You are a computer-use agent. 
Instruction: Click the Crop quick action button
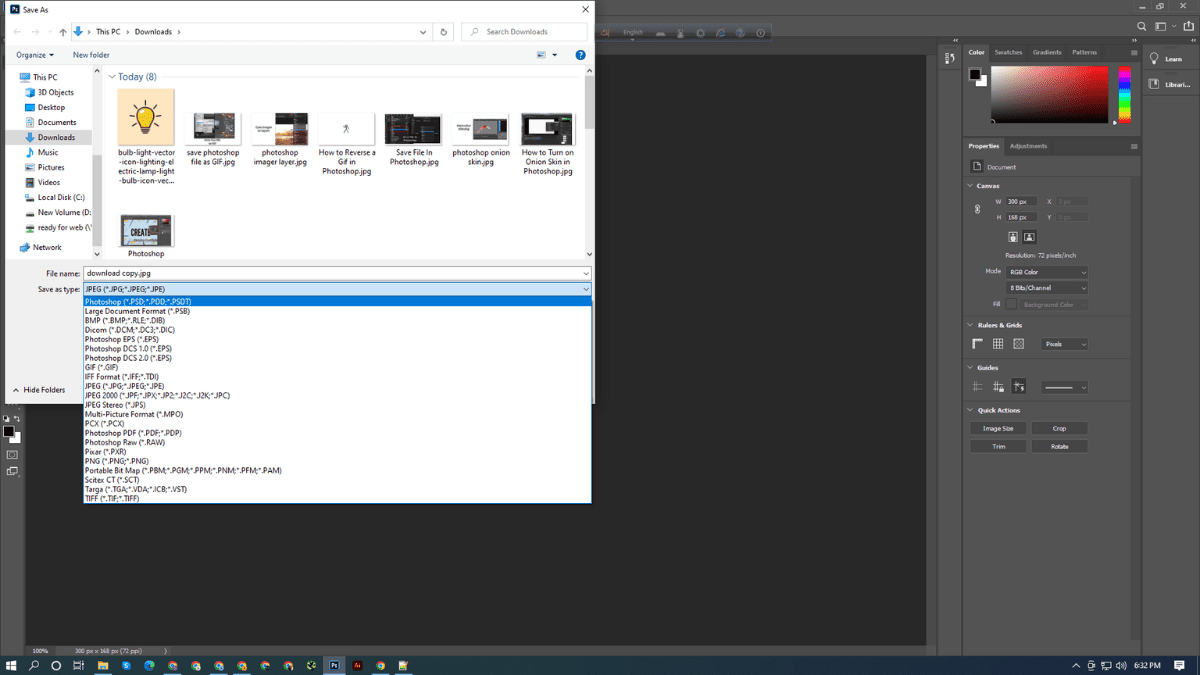1059,428
